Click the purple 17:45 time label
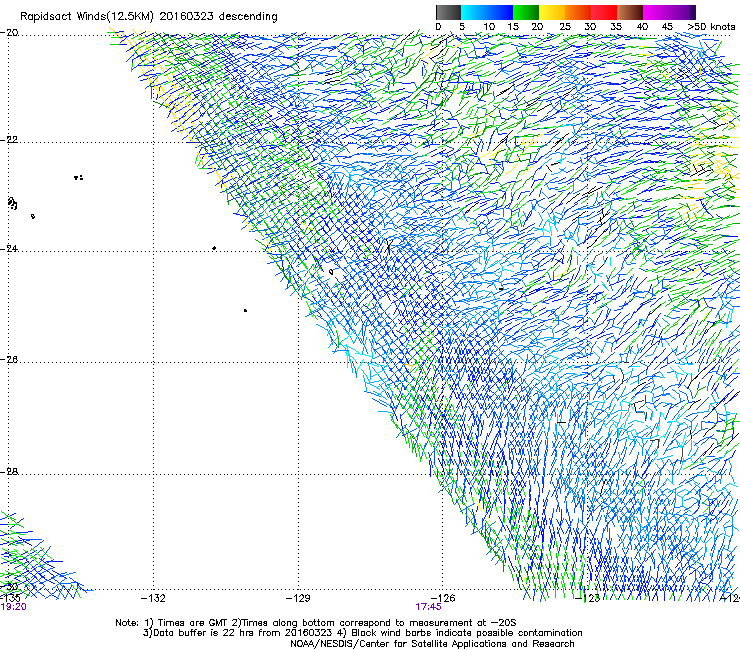Image resolution: width=740 pixels, height=650 pixels. point(429,607)
